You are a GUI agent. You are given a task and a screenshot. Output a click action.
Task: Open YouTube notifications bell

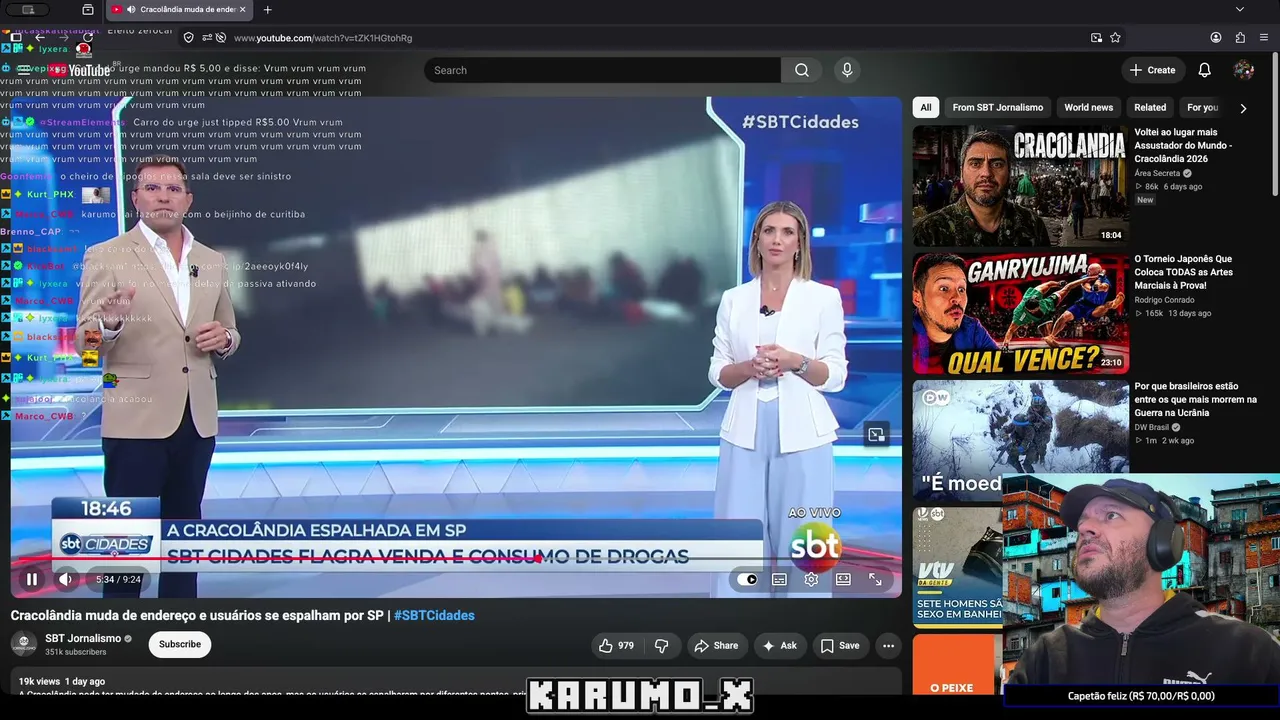[1205, 70]
